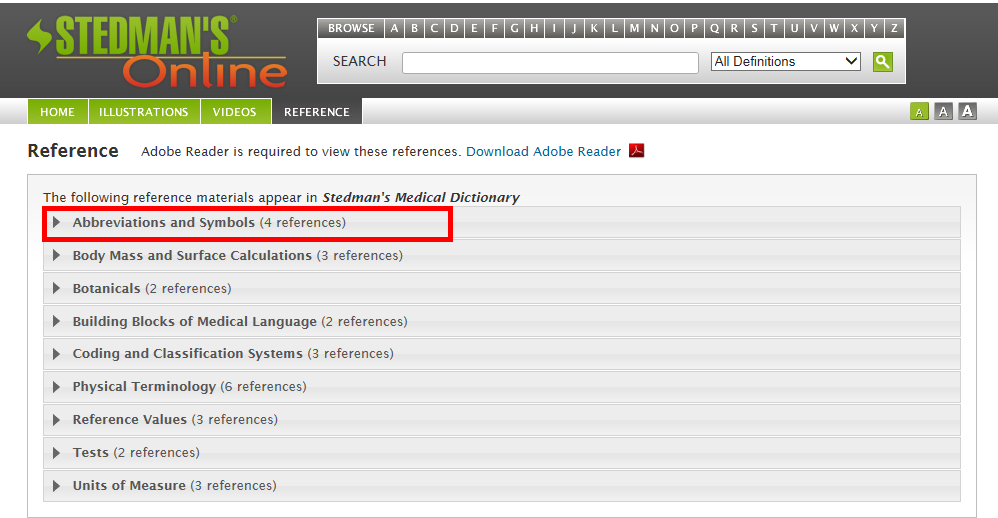998x518 pixels.
Task: Click the Adobe PDF icon
Action: click(636, 151)
